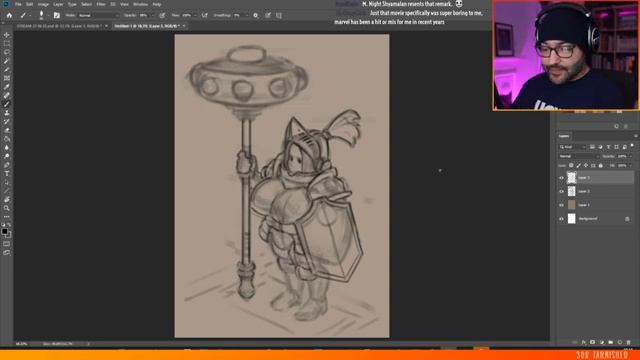Image resolution: width=640 pixels, height=360 pixels.
Task: Select the Dodge tool
Action: click(7, 156)
